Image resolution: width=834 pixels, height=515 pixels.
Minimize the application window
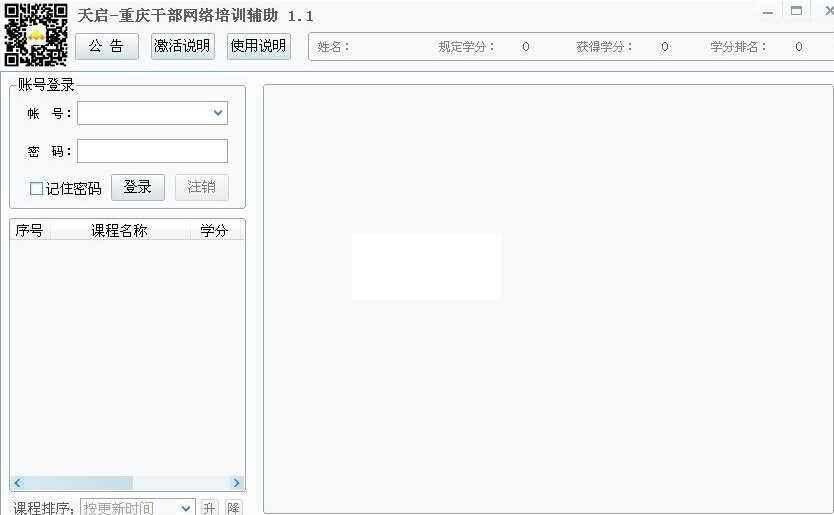pos(768,12)
